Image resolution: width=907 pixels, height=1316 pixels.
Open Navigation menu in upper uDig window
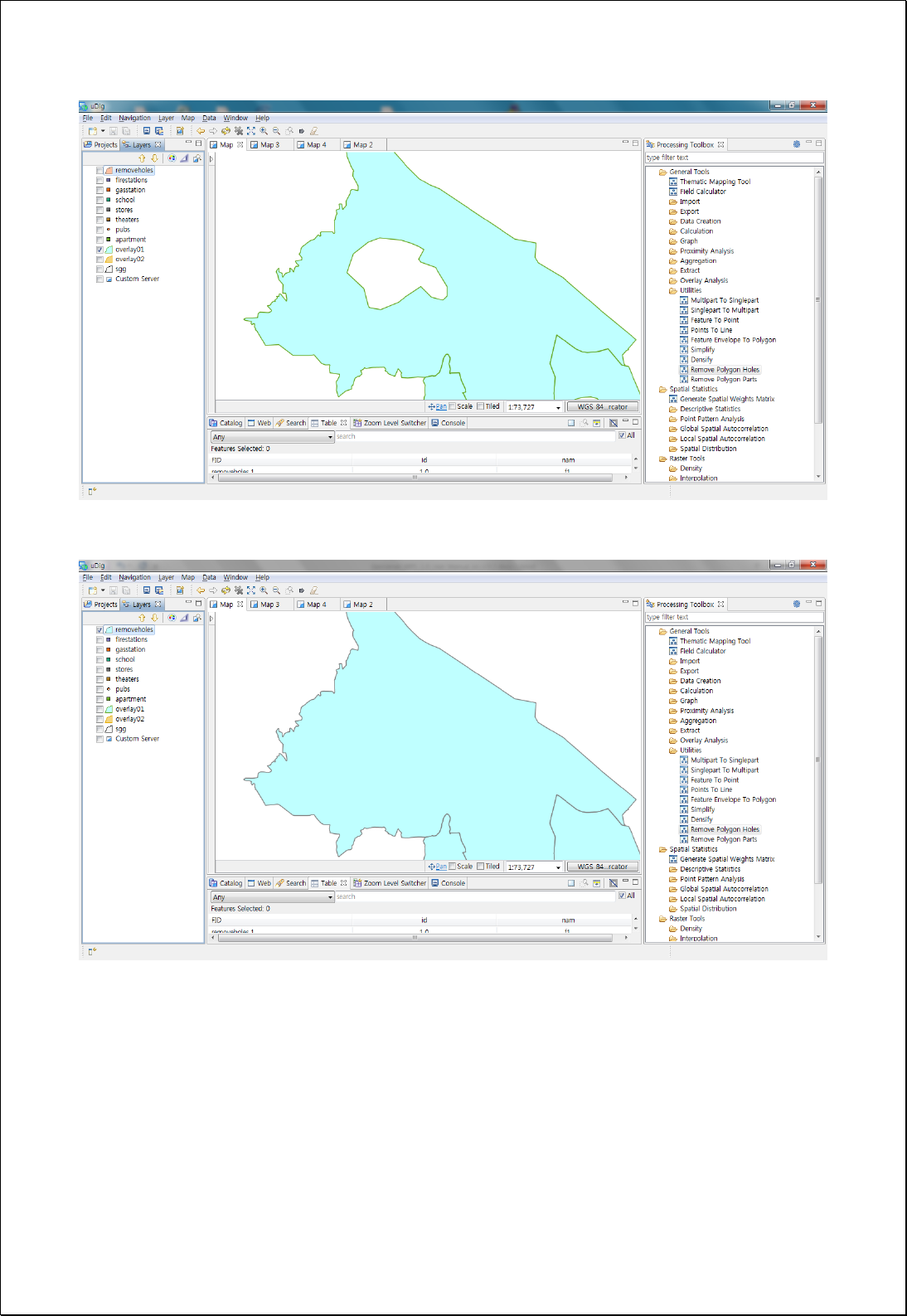point(134,118)
